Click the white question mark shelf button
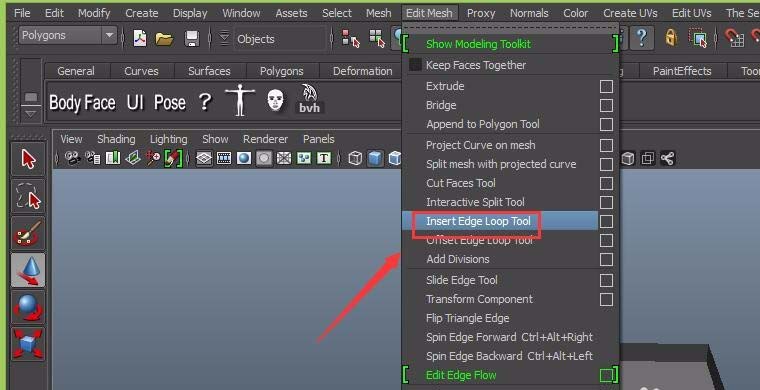 (x=206, y=102)
